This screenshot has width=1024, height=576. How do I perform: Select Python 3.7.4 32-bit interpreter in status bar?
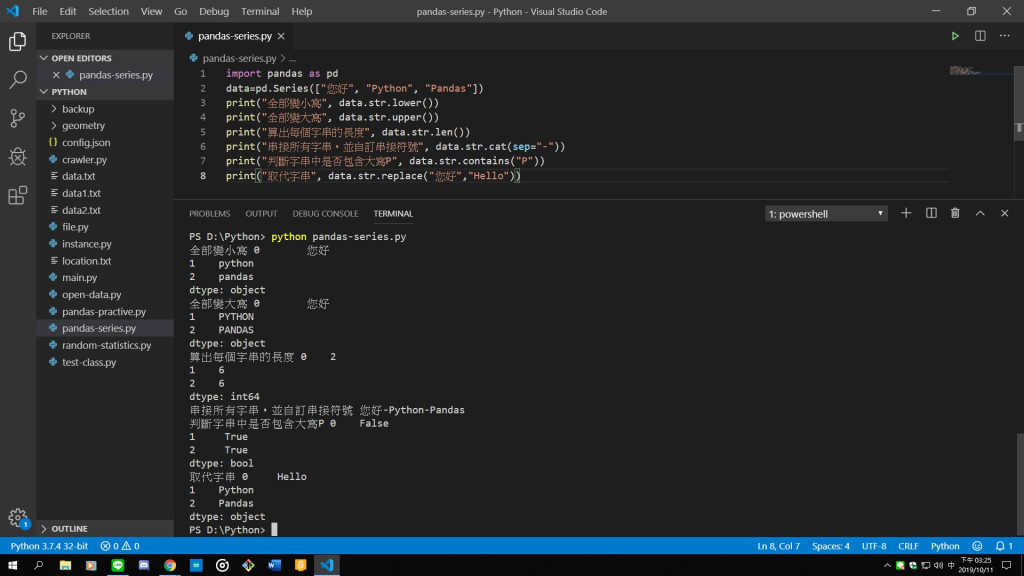(x=49, y=546)
